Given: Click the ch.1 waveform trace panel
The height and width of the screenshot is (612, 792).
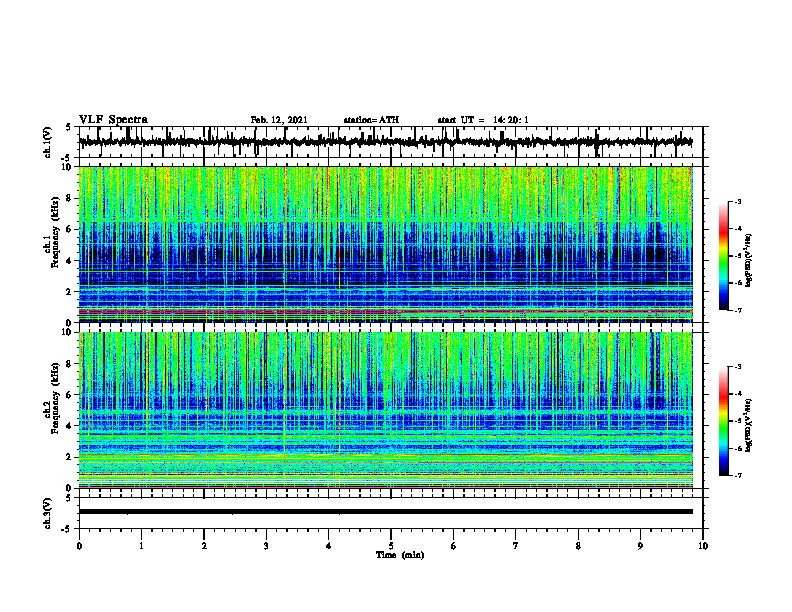Looking at the screenshot, I should click(x=390, y=142).
